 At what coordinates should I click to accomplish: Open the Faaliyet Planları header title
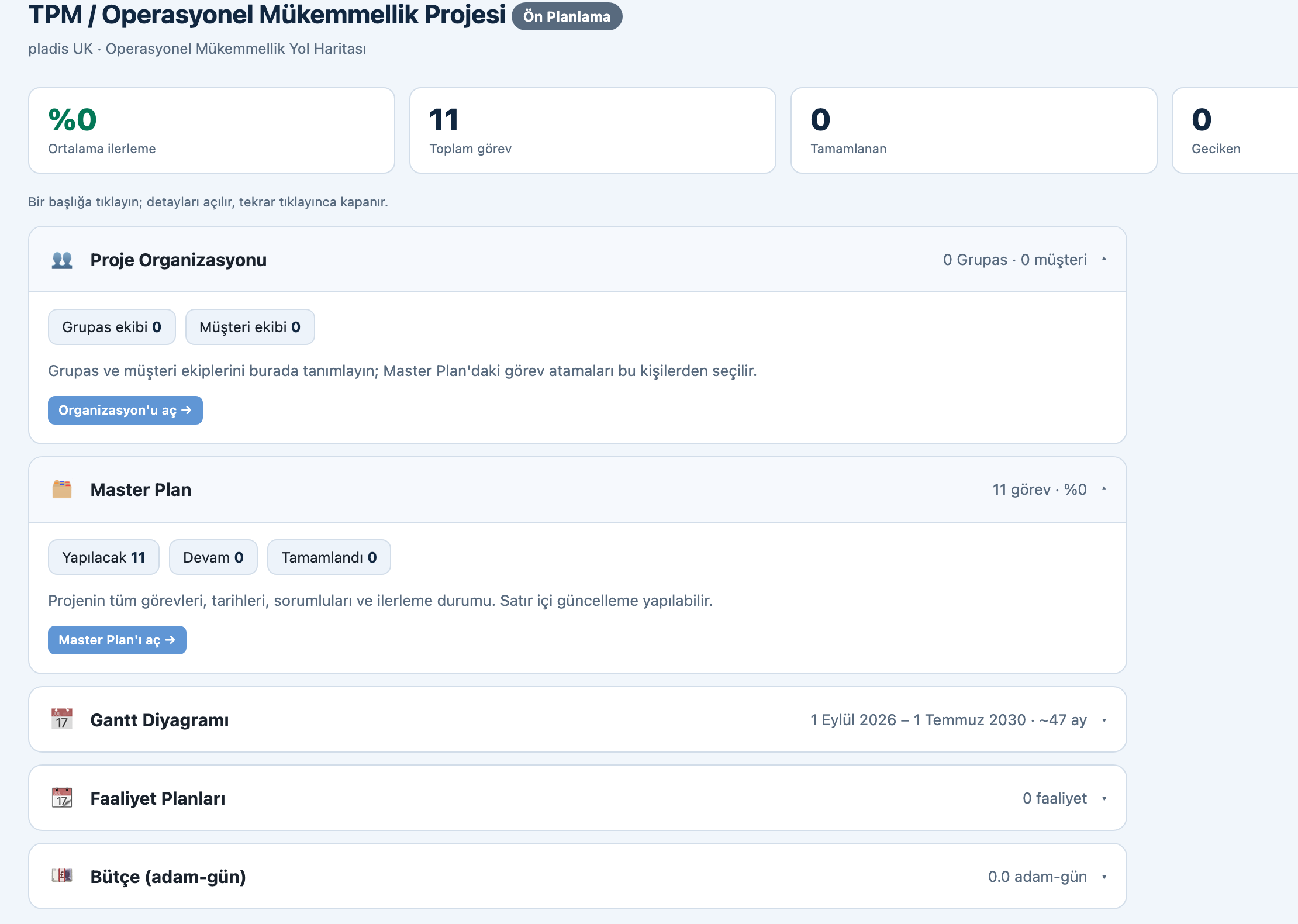click(158, 798)
